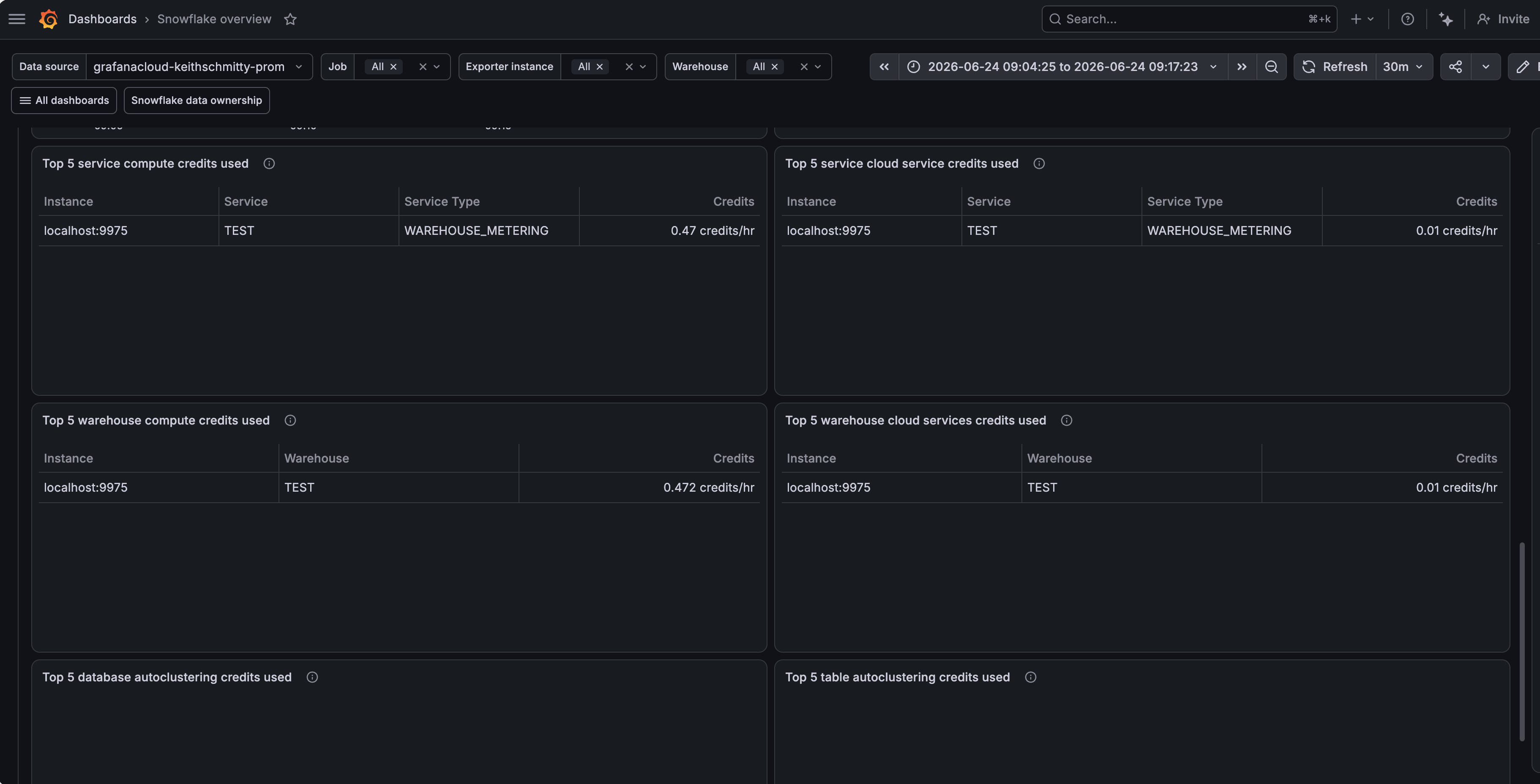Viewport: 1540px width, 784px height.
Task: Focus the Search field
Action: click(x=1188, y=19)
